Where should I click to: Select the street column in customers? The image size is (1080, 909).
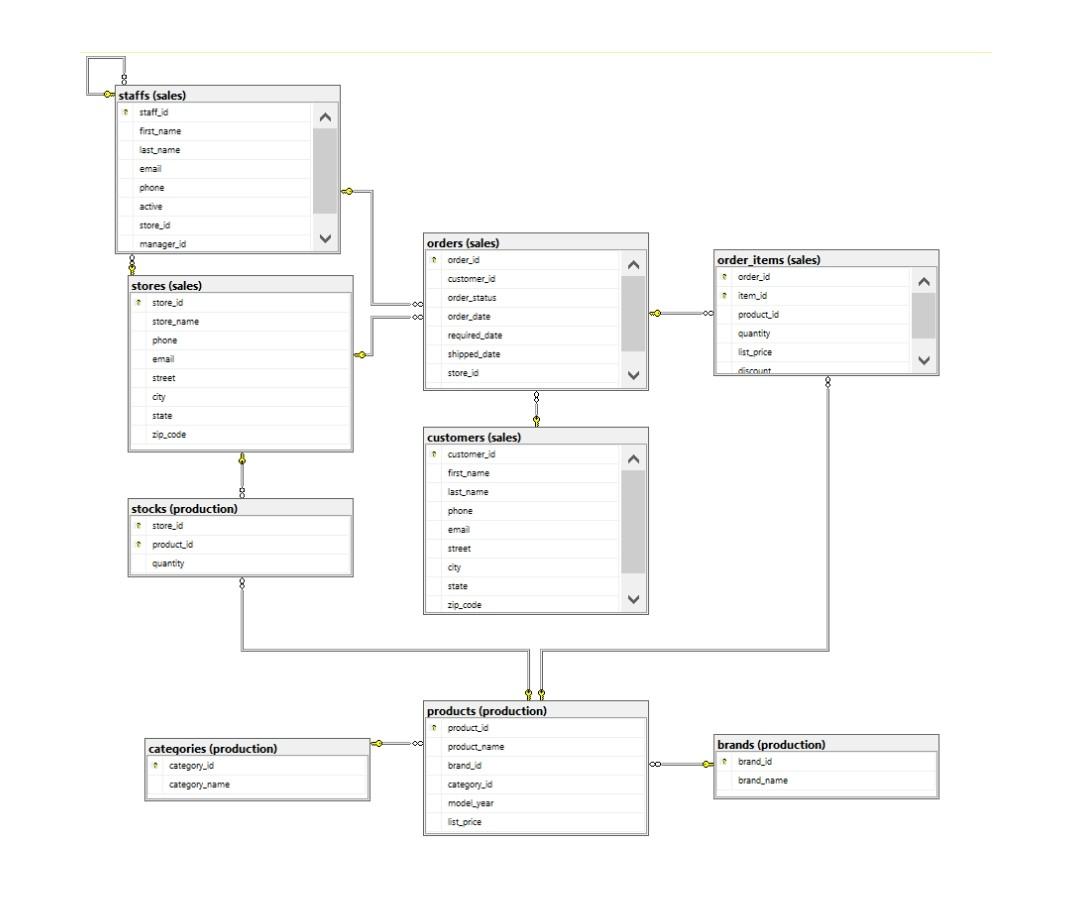[x=523, y=548]
